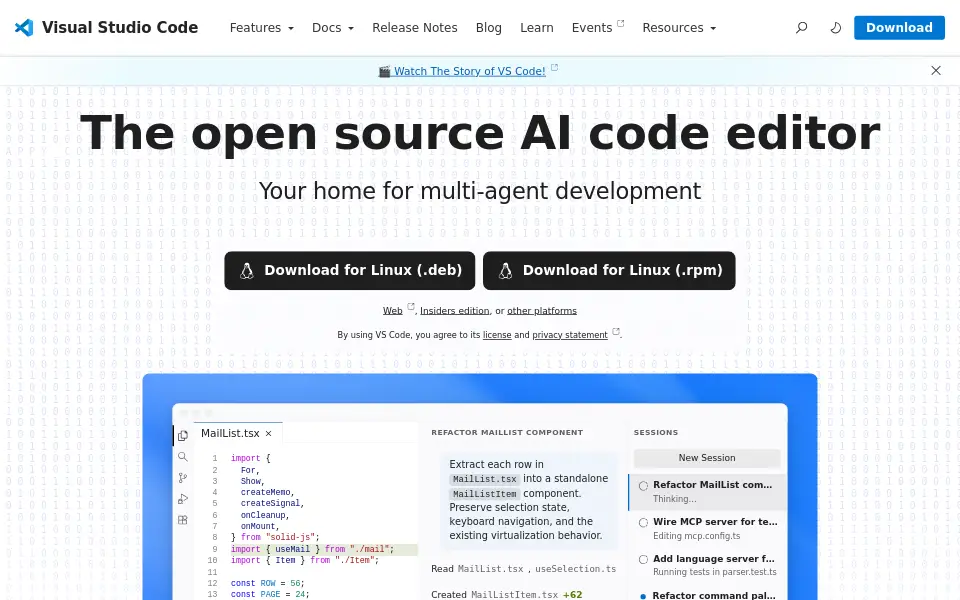Select Add language server session status circle
Viewport: 960px width, 600px height.
point(643,559)
